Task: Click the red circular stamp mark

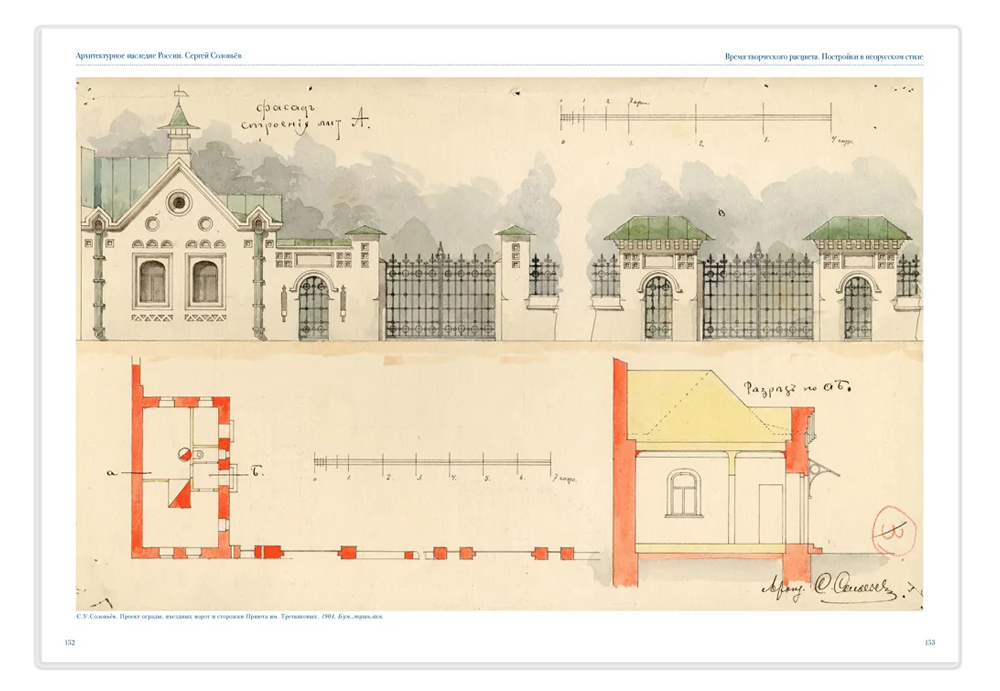Action: coord(894,531)
